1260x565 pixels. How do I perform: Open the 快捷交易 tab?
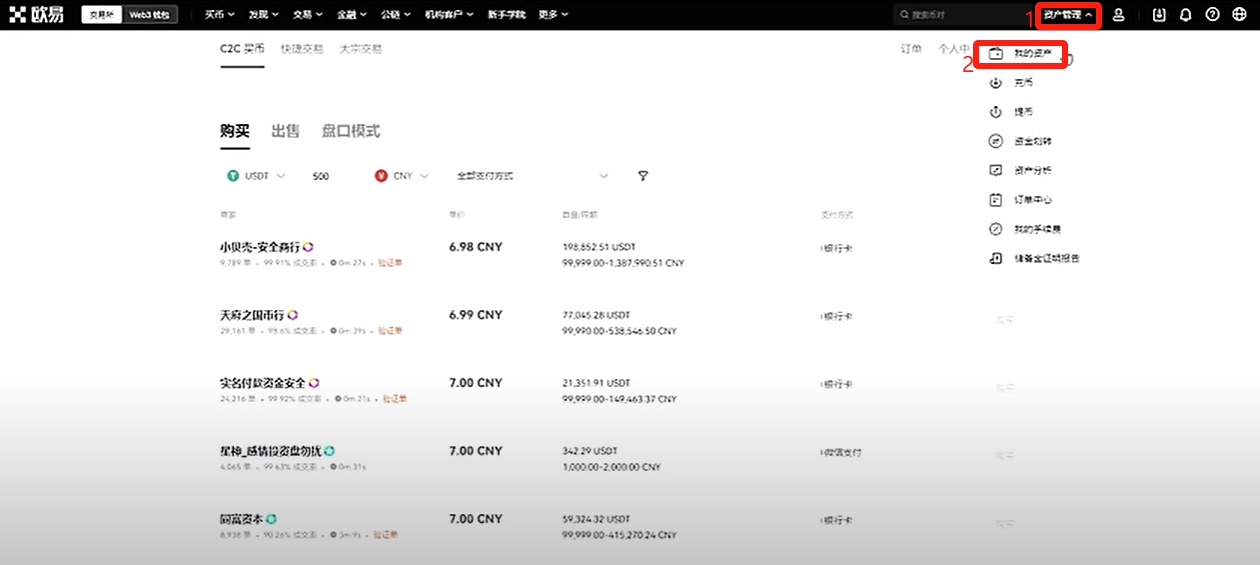302,48
